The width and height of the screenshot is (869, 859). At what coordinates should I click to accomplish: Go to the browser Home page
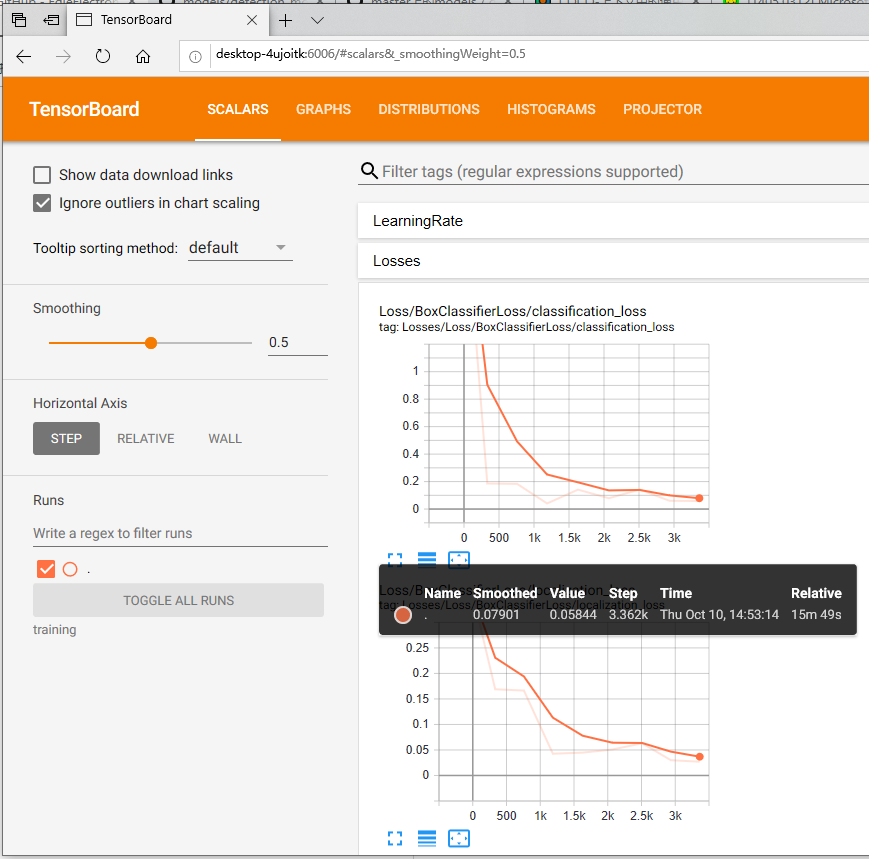pos(143,56)
